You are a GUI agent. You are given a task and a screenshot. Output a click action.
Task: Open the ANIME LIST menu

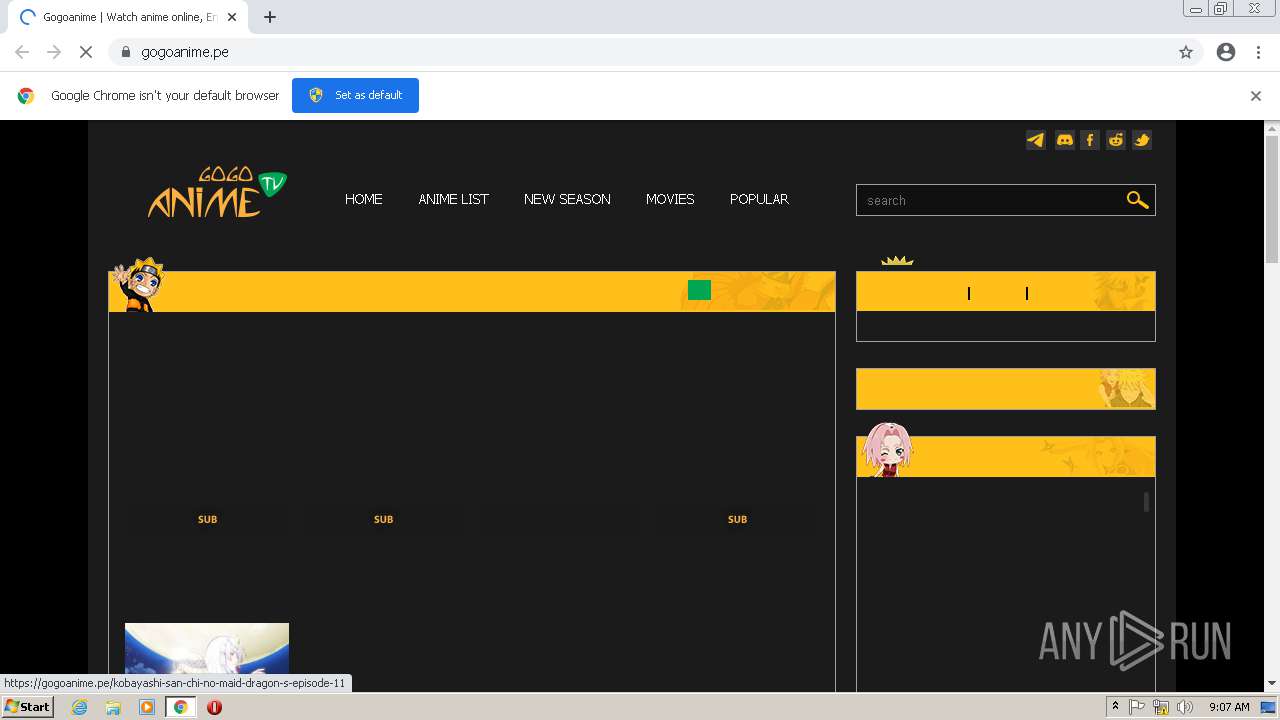click(x=453, y=199)
